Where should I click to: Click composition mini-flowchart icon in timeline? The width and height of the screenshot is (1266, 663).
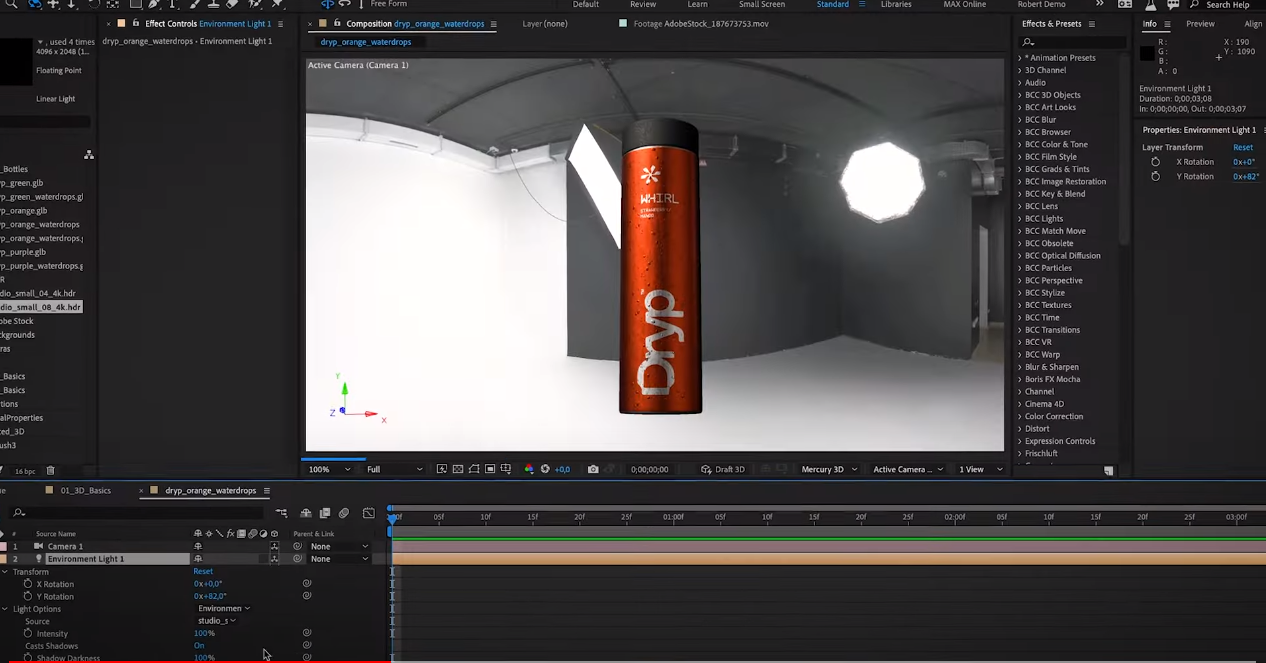coord(281,513)
